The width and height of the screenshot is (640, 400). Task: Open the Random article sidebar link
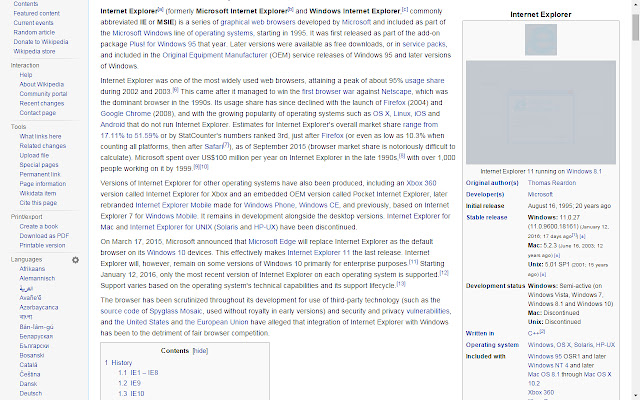[34, 32]
